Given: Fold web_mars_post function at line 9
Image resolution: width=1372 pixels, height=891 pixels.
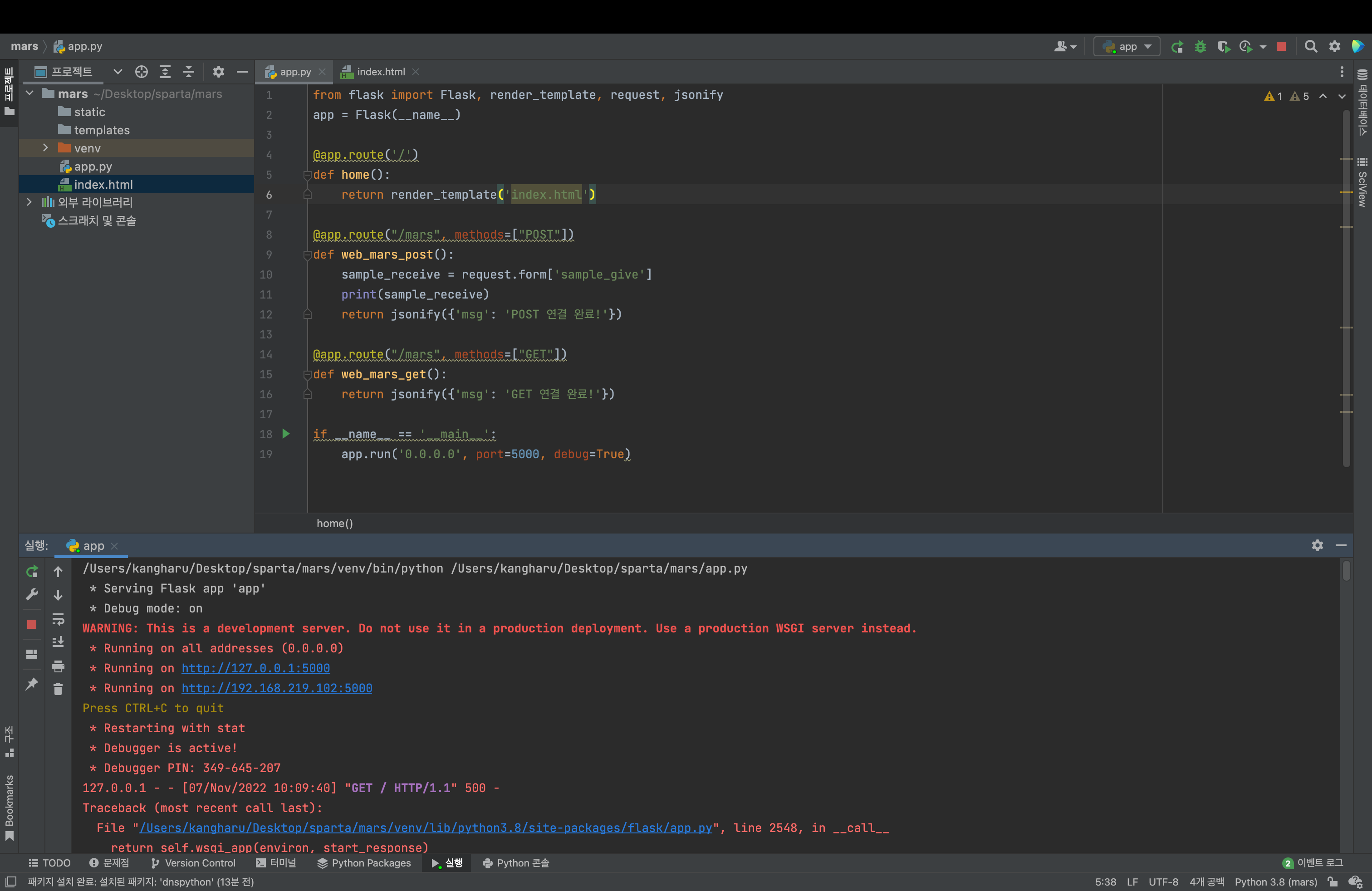Looking at the screenshot, I should click(x=307, y=255).
